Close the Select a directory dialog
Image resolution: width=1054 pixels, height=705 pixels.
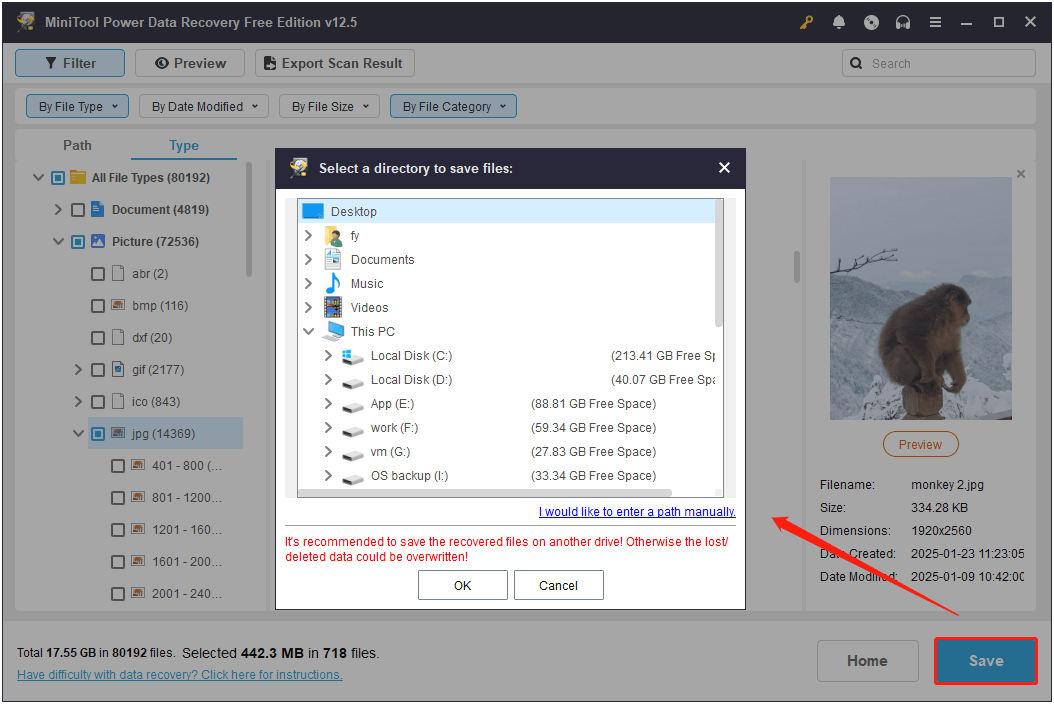724,167
